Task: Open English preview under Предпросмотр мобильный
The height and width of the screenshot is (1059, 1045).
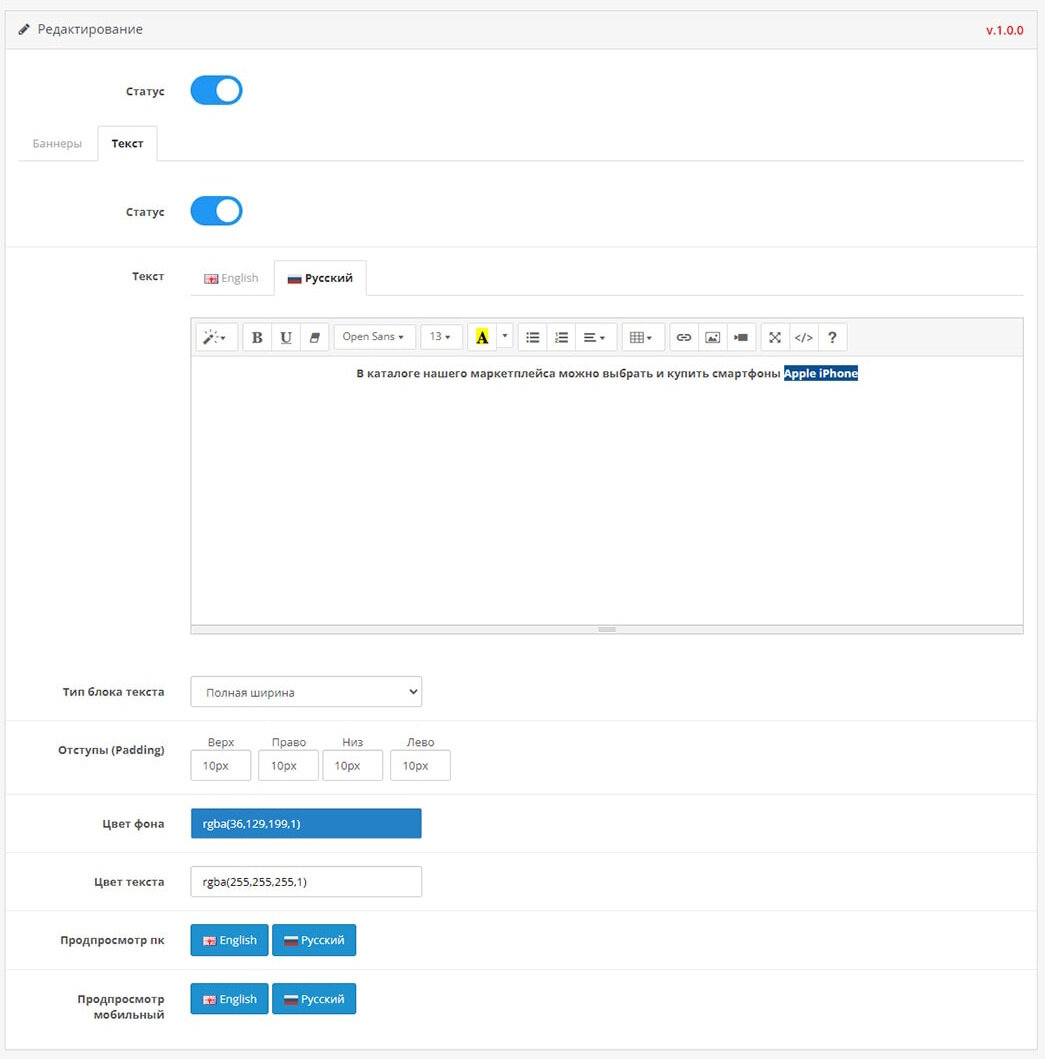Action: tap(229, 999)
